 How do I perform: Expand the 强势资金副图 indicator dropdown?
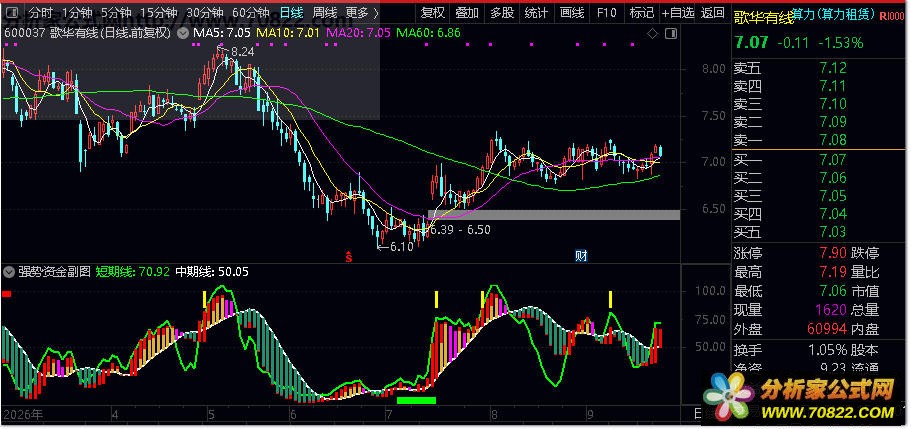(x=9, y=271)
